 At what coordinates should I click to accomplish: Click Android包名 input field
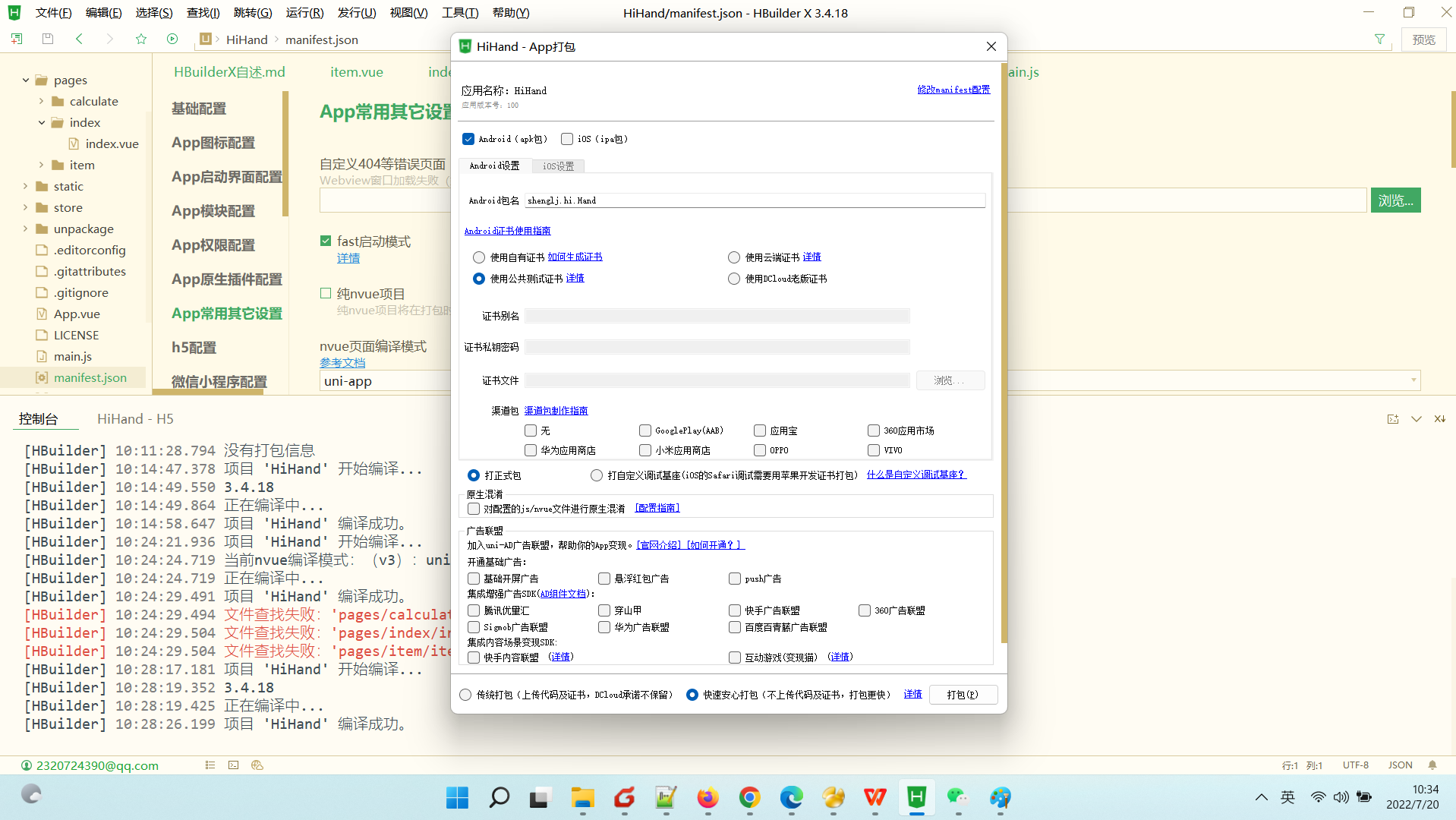[x=755, y=200]
